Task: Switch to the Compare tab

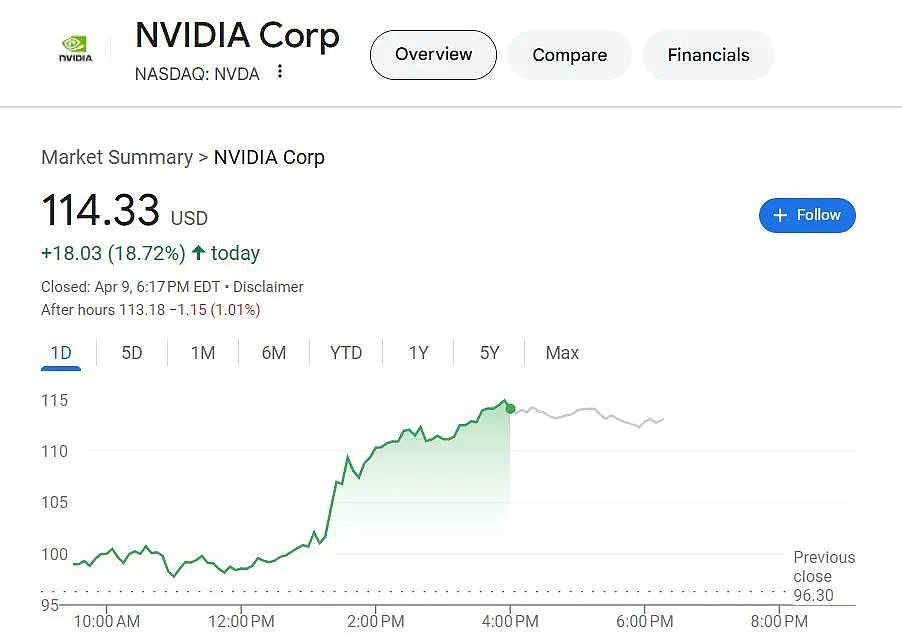Action: click(570, 55)
